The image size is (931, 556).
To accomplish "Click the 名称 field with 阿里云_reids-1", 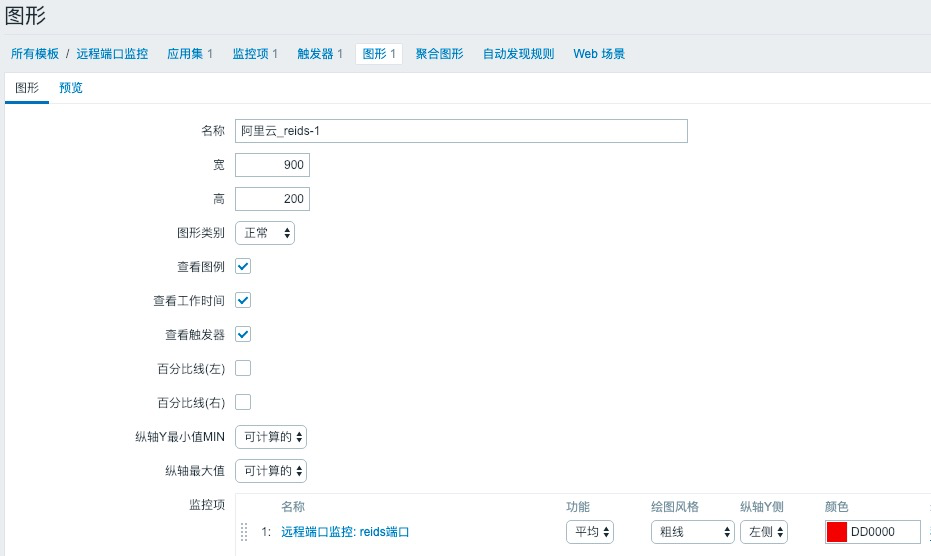I will click(461, 131).
